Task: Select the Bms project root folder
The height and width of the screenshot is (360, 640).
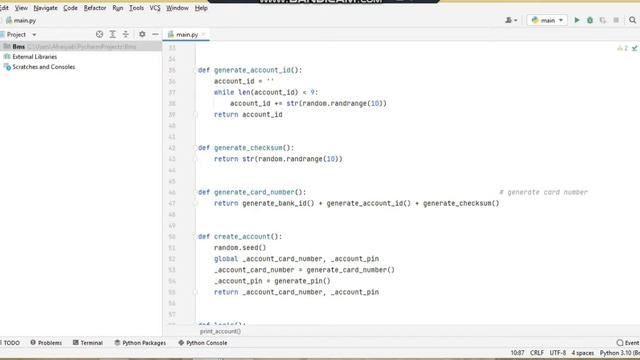Action: pyautogui.click(x=81, y=47)
